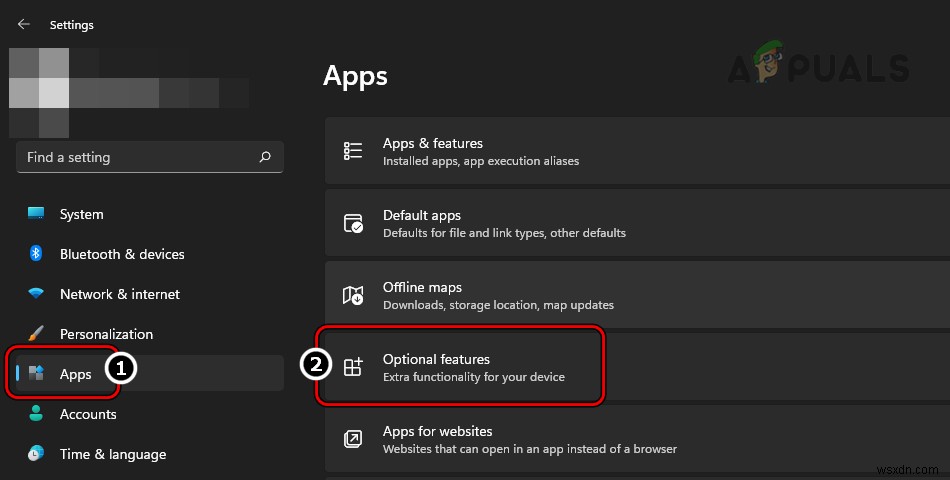950x480 pixels.
Task: Click the search magnifier icon
Action: click(x=265, y=157)
